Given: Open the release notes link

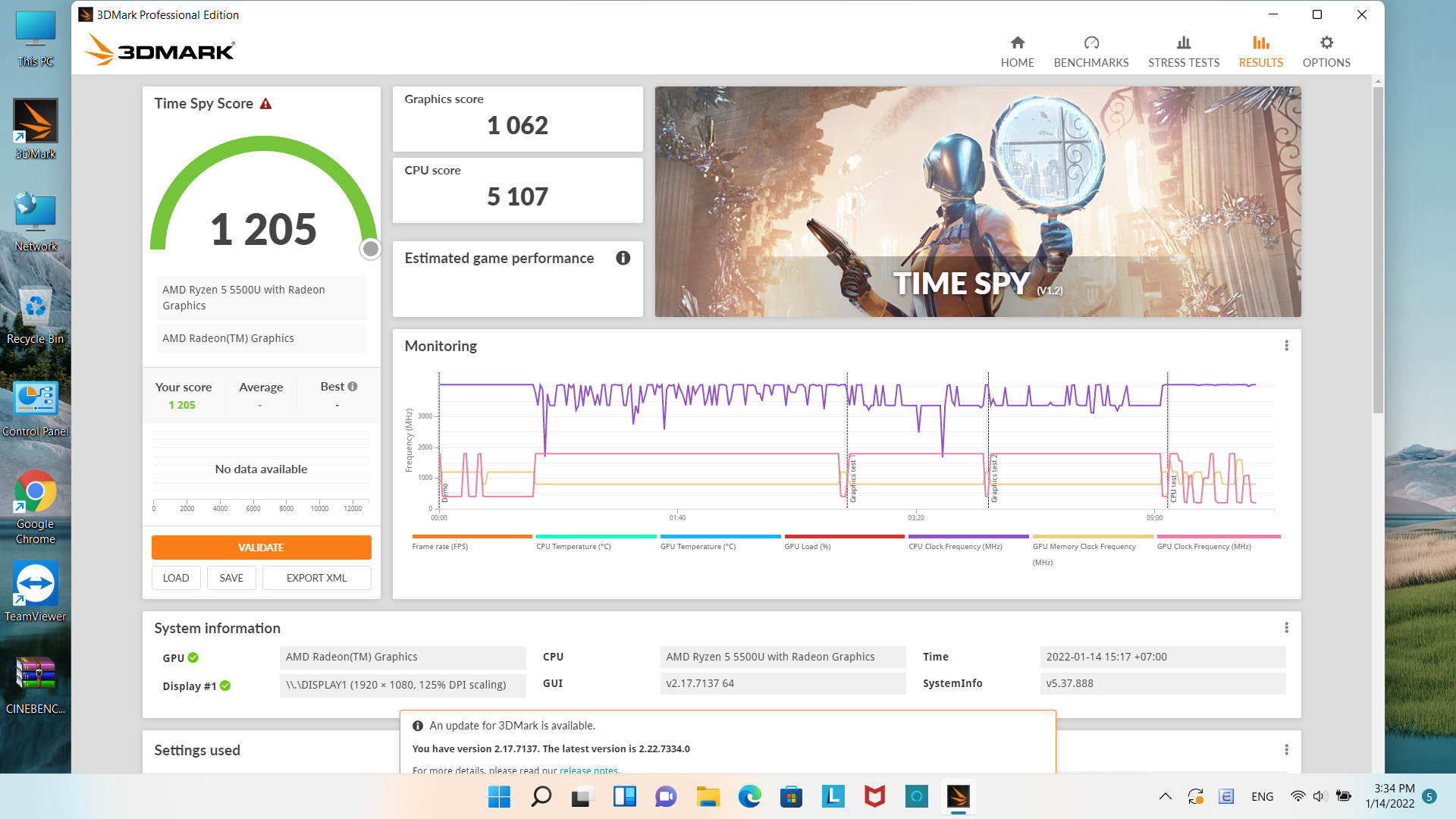Looking at the screenshot, I should (x=588, y=770).
